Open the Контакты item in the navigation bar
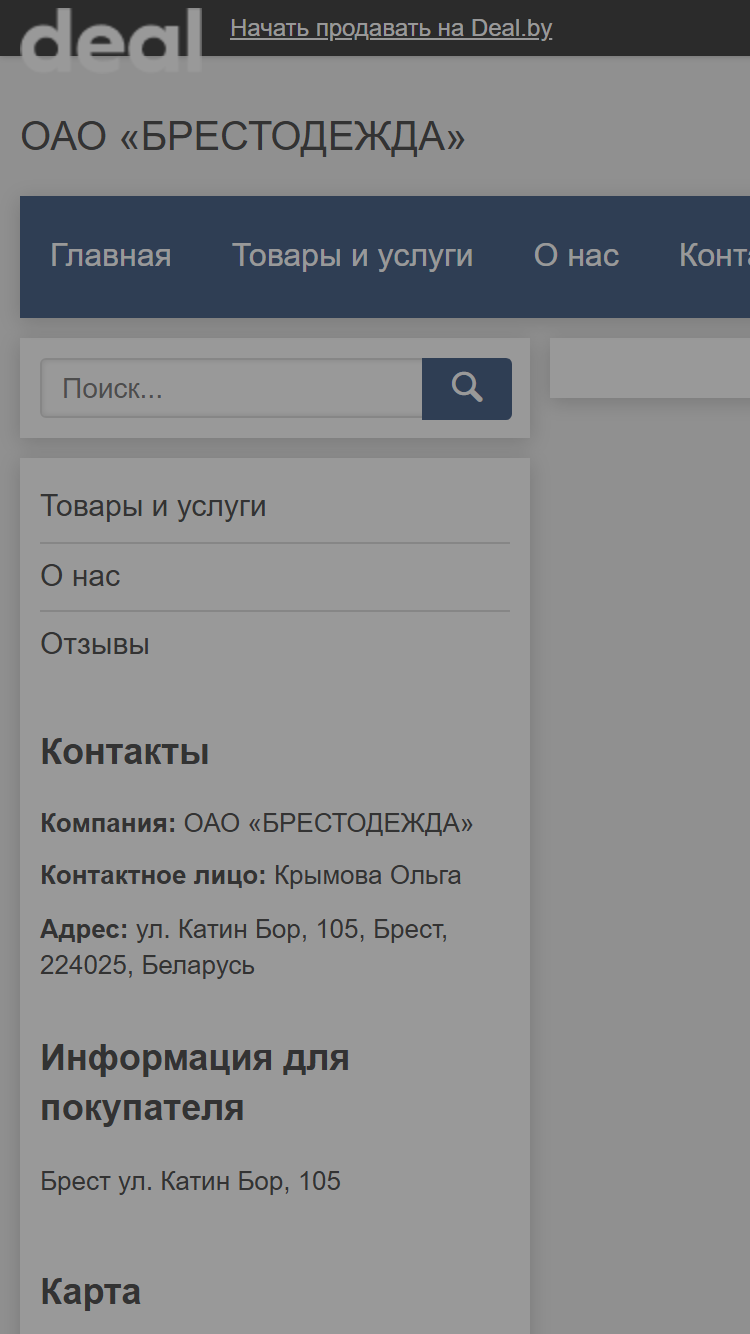The image size is (750, 1334). tap(714, 256)
